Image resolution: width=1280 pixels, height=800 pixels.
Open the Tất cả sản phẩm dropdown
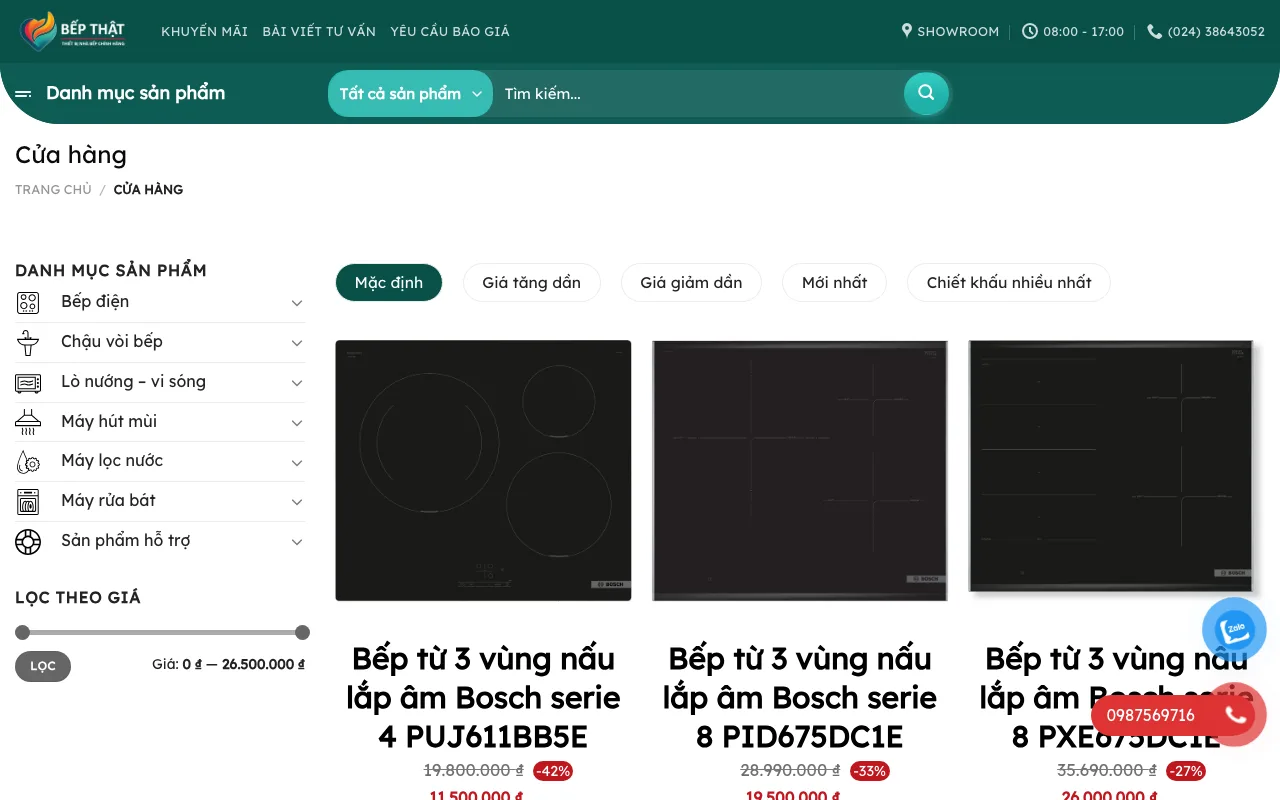click(410, 93)
